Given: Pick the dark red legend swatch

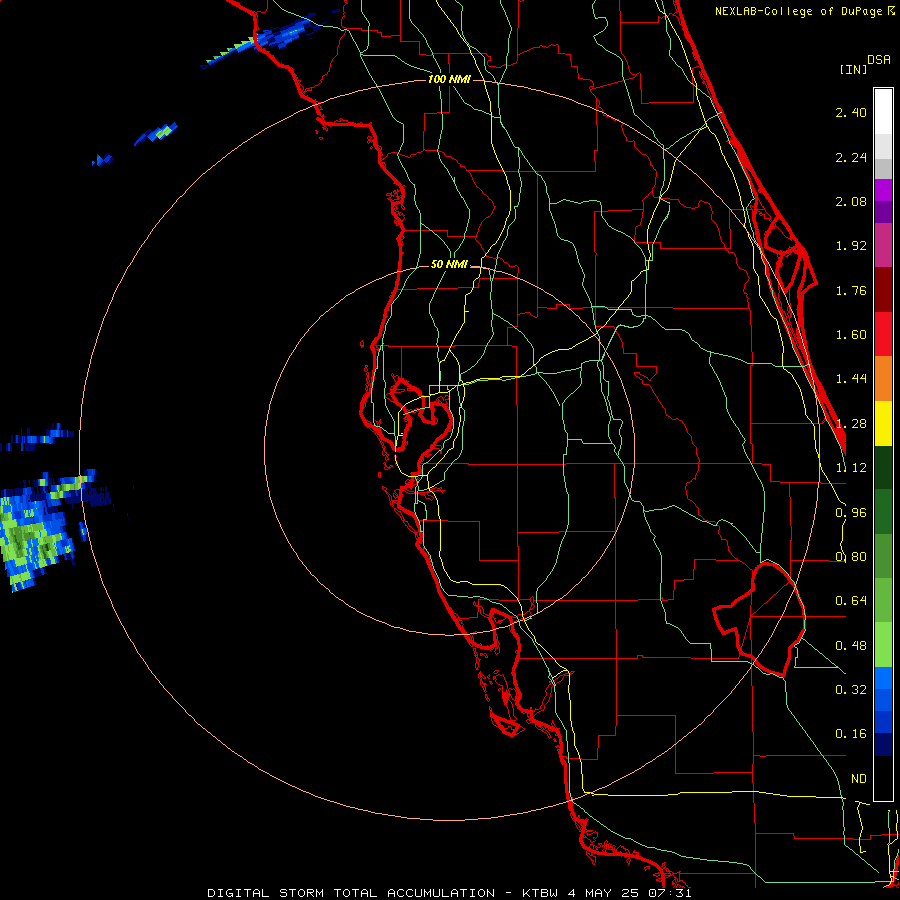Looking at the screenshot, I should pyautogui.click(x=883, y=289).
